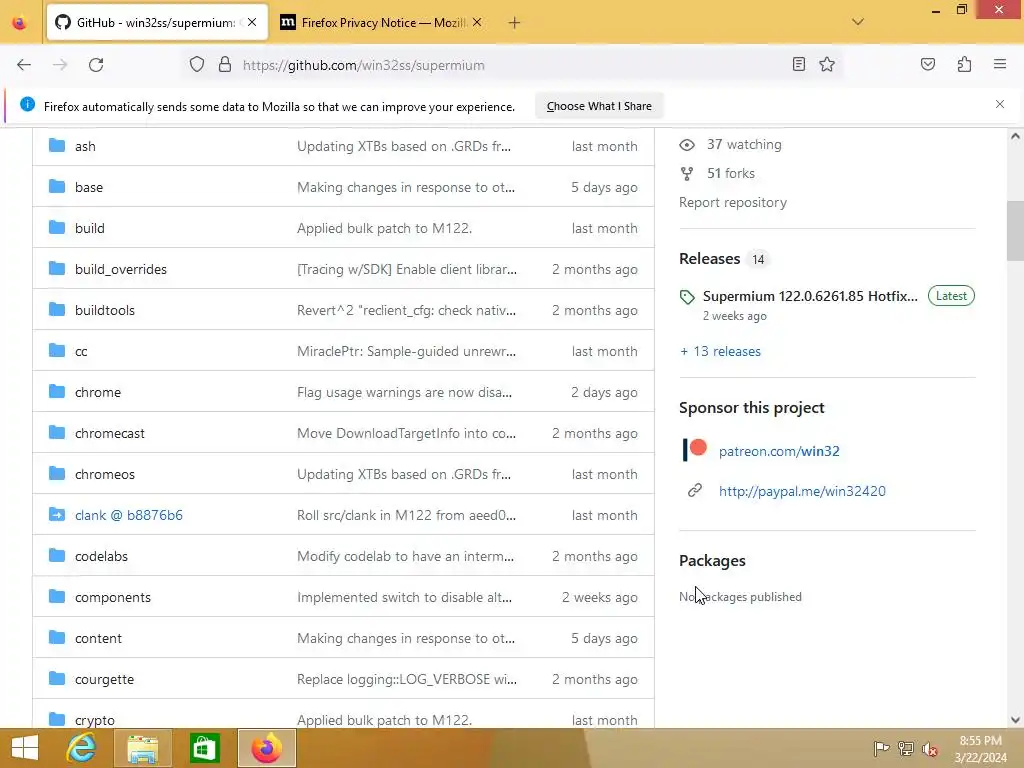
Task: Open the courgette folder
Action: (104, 679)
